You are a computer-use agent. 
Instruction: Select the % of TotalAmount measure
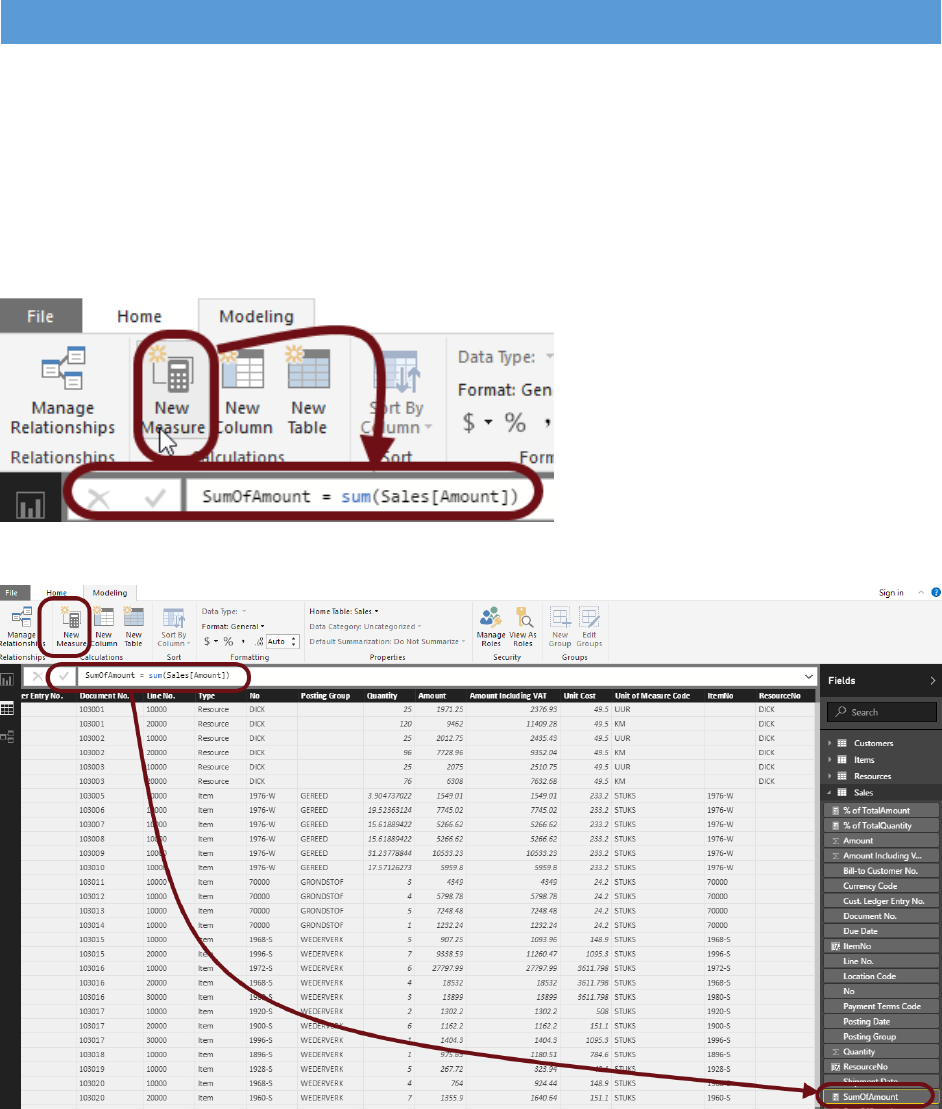click(x=882, y=811)
